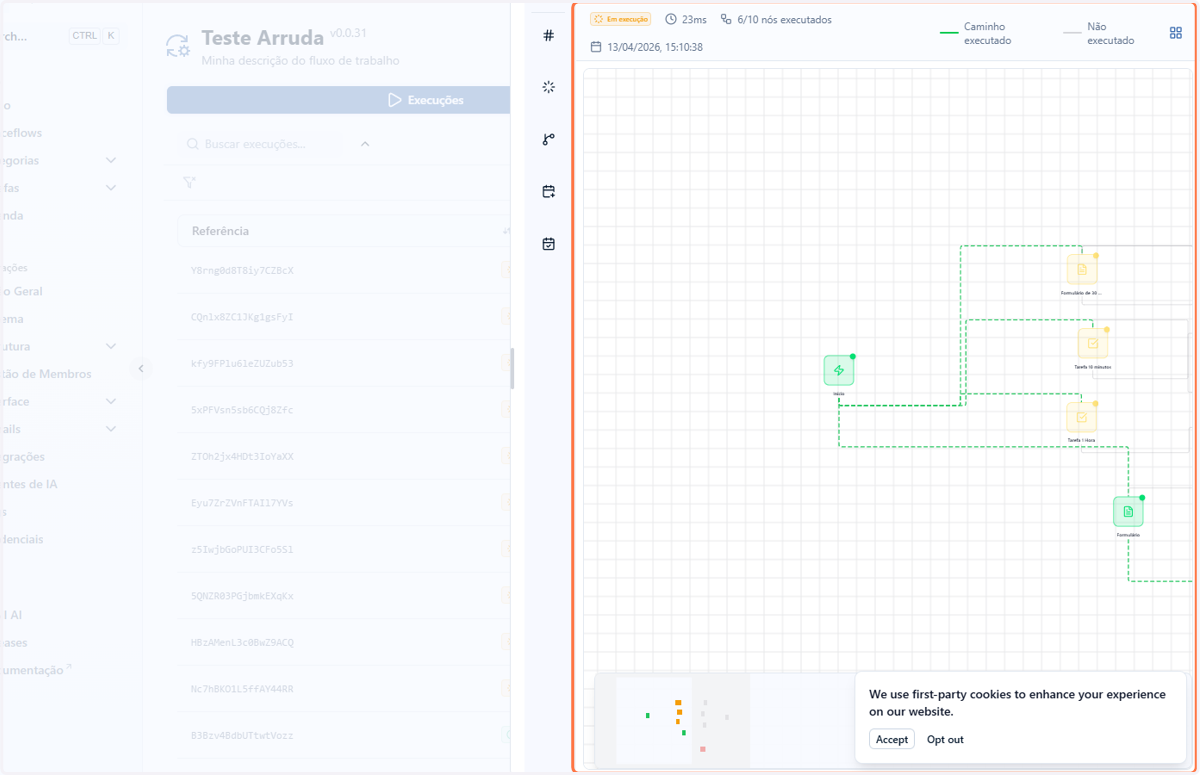
Task: Click the Minha descrição do fluxo de trabalho text
Action: [300, 61]
